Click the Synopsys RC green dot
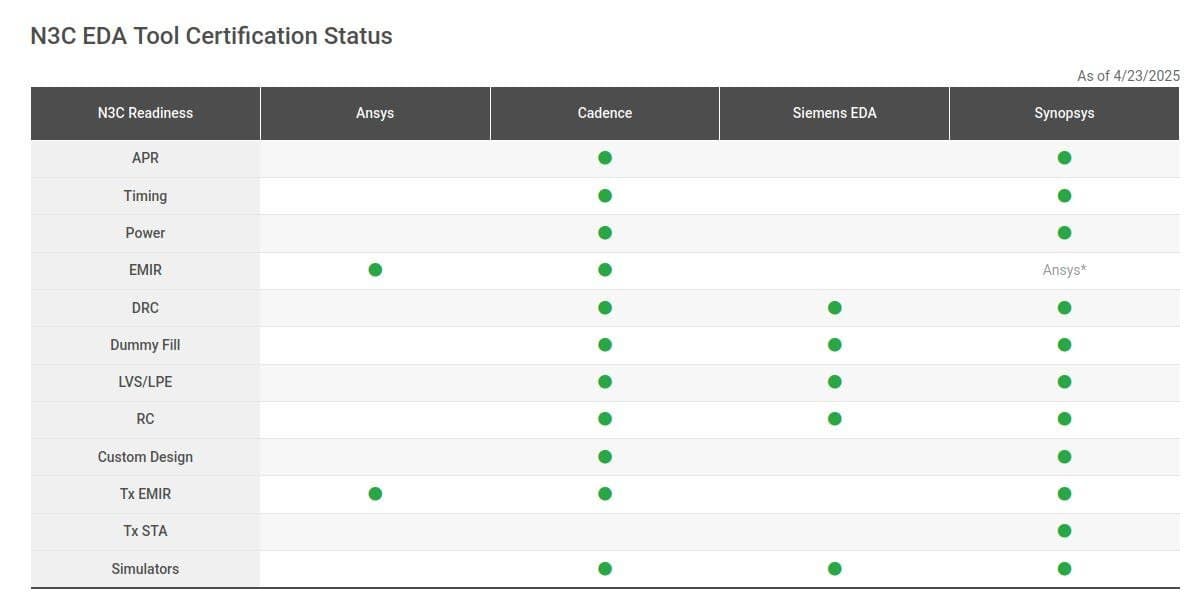The width and height of the screenshot is (1198, 600). pos(1064,419)
